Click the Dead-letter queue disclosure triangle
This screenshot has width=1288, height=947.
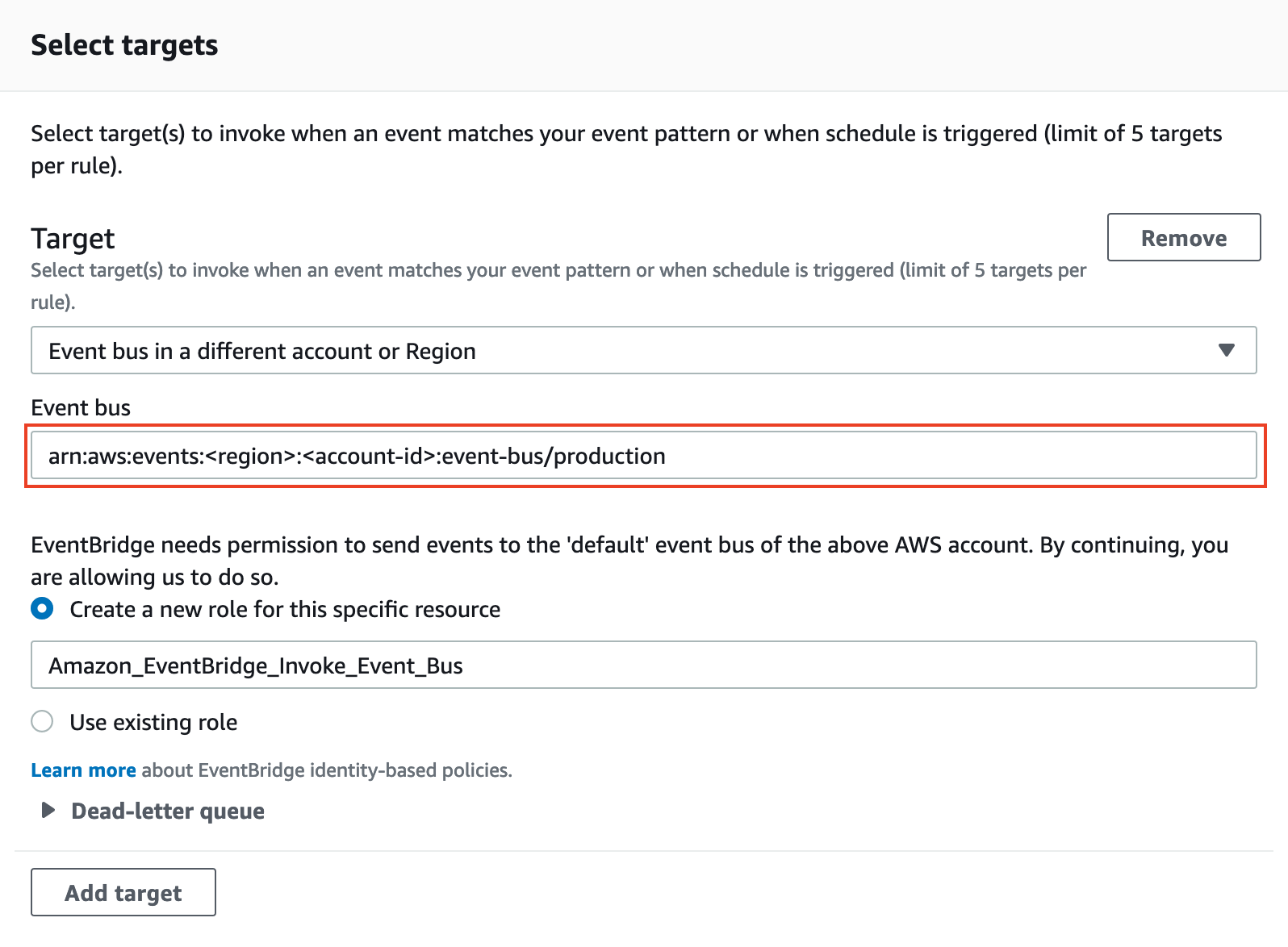pos(46,811)
